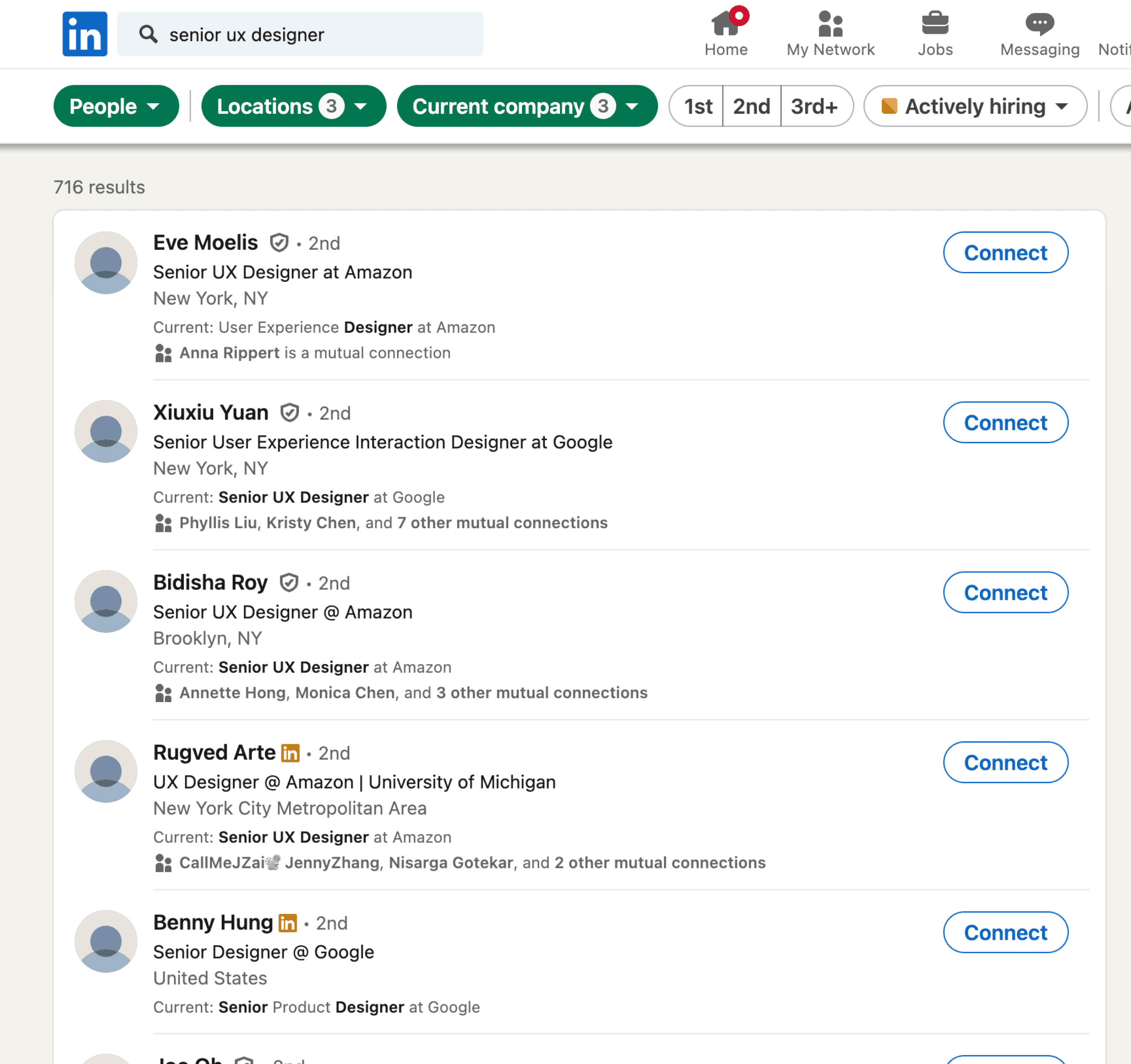Click 'Senior User Experience Interaction Designer at Google'

(383, 442)
